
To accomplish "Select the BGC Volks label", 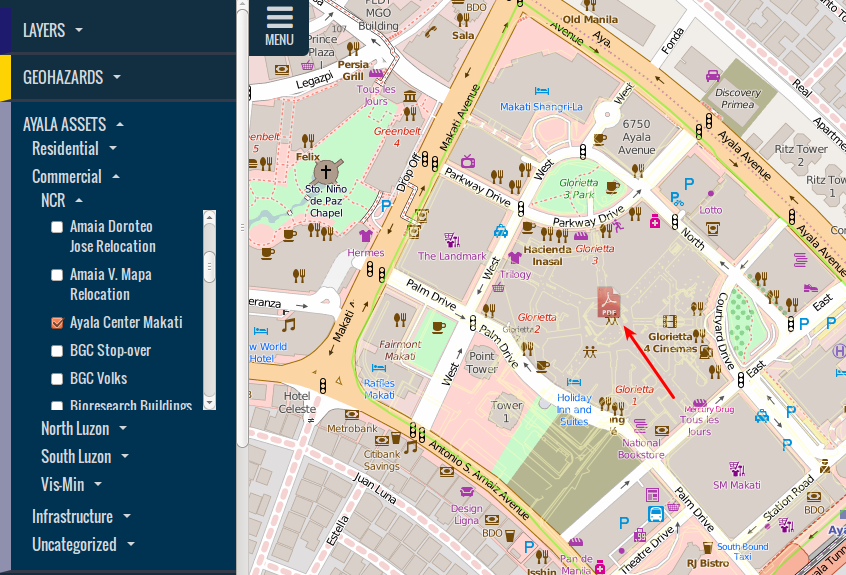I will 99,379.
